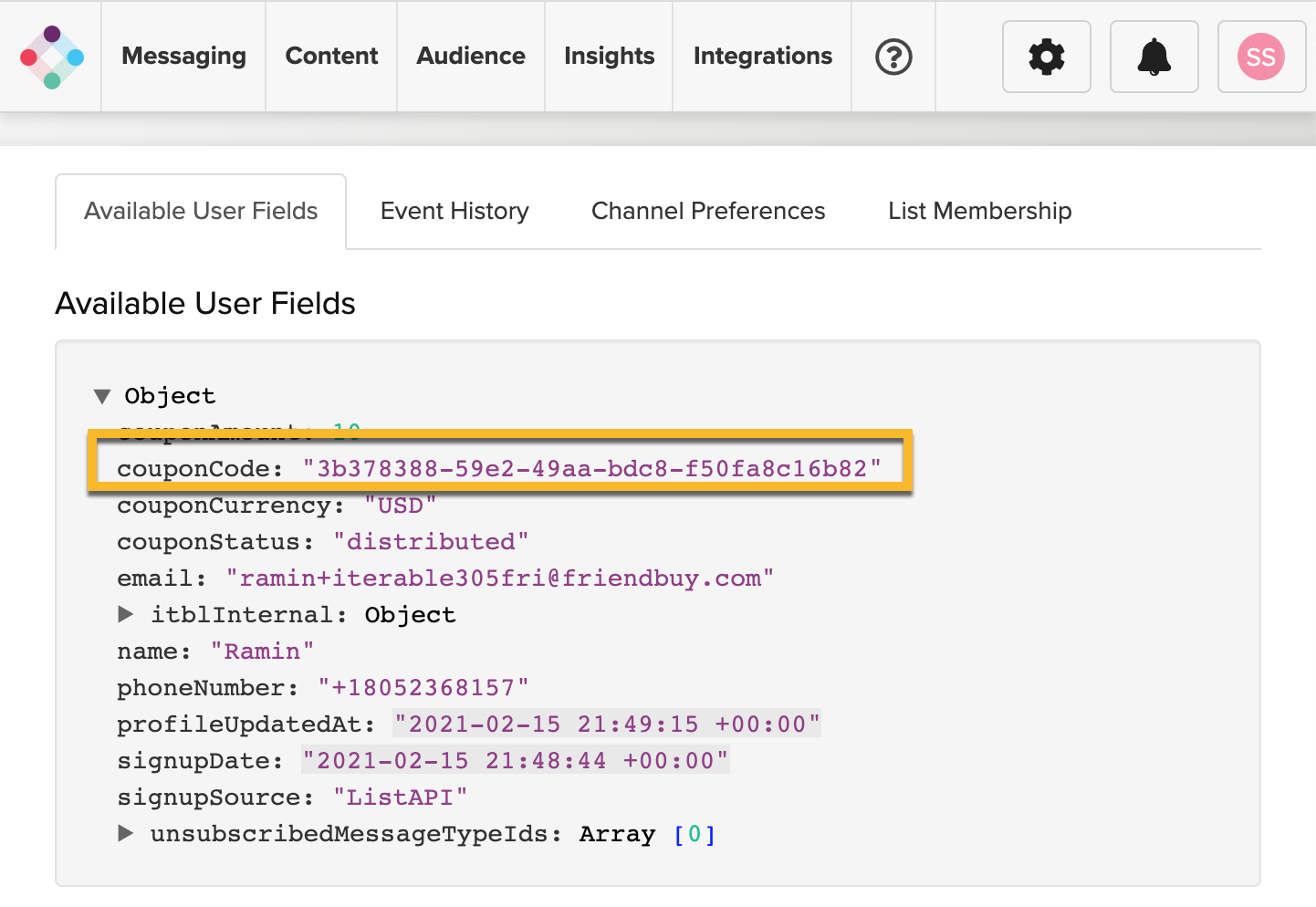Switch to List Membership tab
1316x907 pixels.
click(x=979, y=211)
